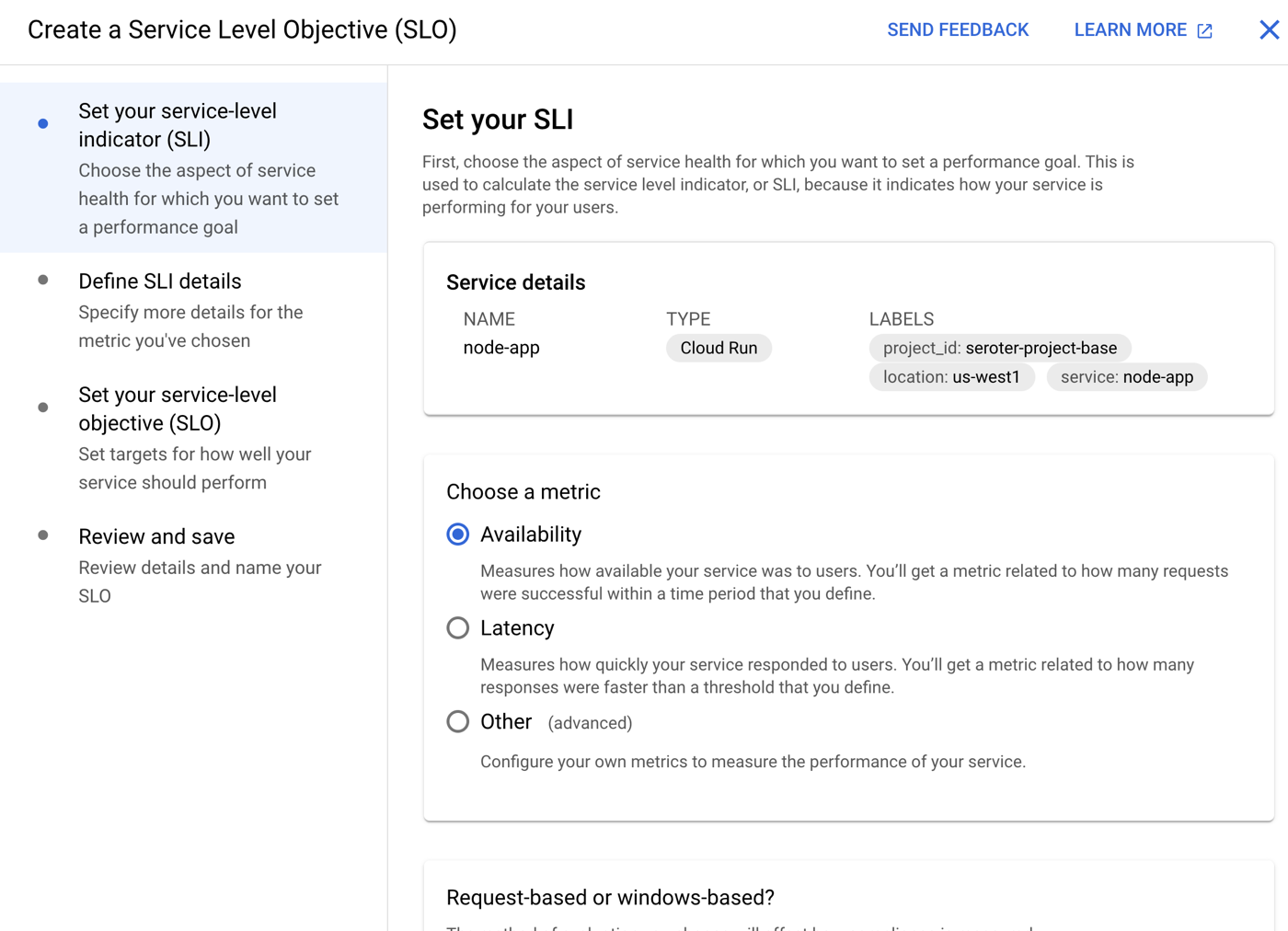Choose the Other (advanced) metric option
Viewport: 1288px width, 931px height.
(x=458, y=722)
